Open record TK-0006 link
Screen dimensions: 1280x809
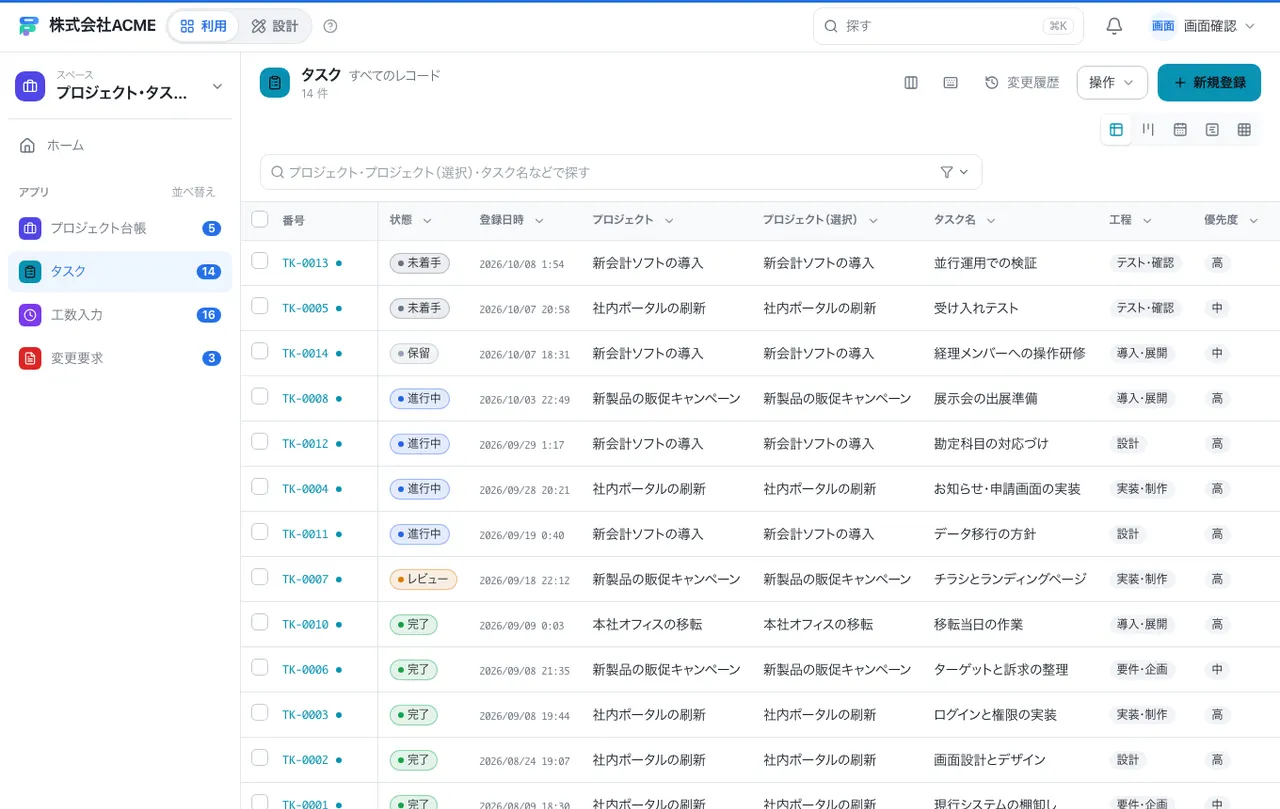click(x=305, y=669)
